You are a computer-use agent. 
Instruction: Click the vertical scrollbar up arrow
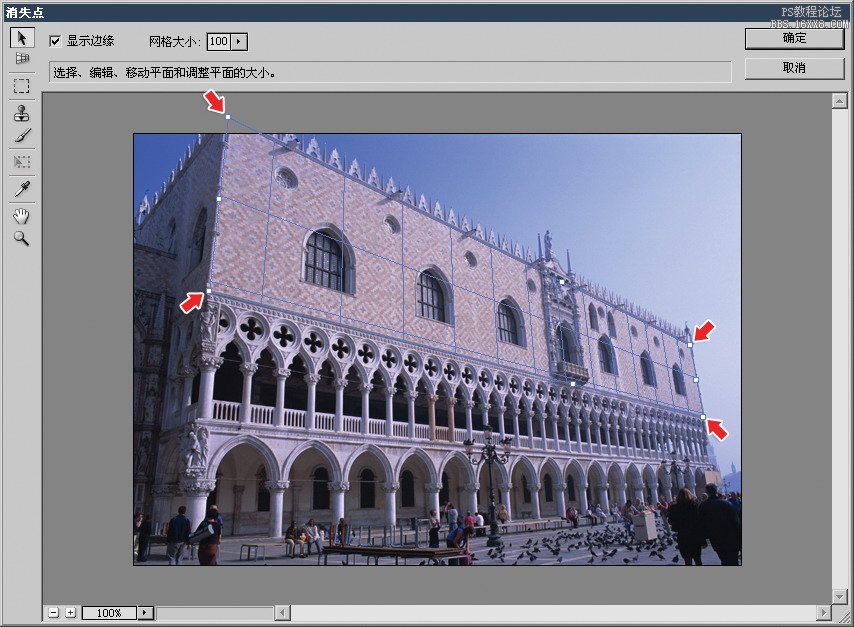pos(839,101)
